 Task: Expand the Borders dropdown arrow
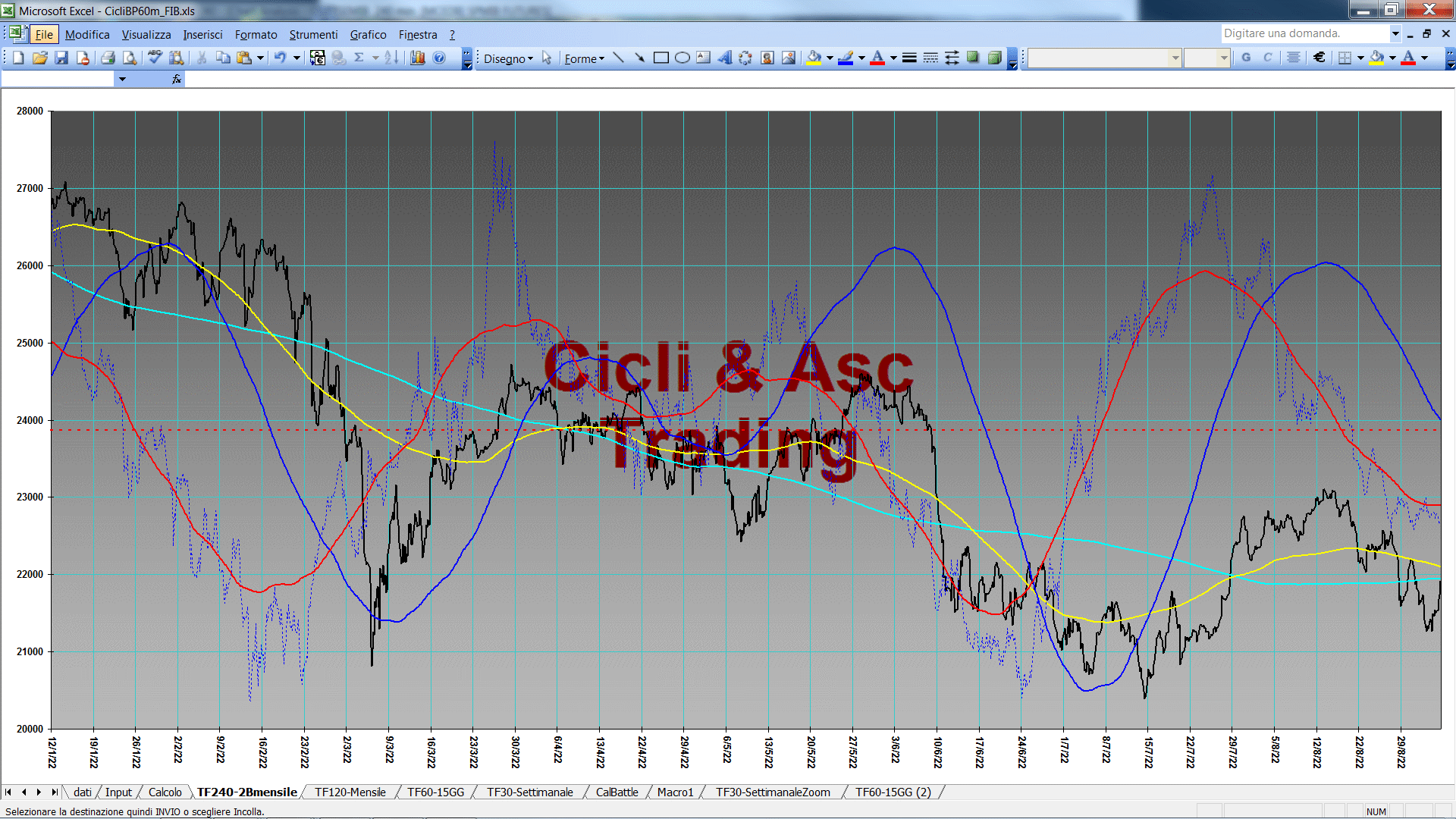coord(1360,58)
